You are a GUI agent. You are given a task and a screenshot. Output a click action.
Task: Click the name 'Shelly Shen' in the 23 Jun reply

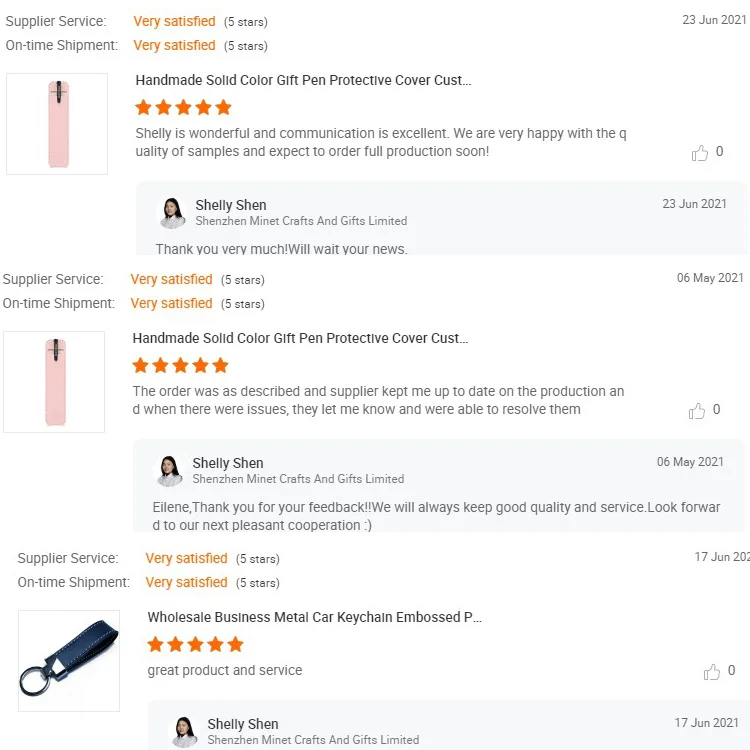coord(231,205)
